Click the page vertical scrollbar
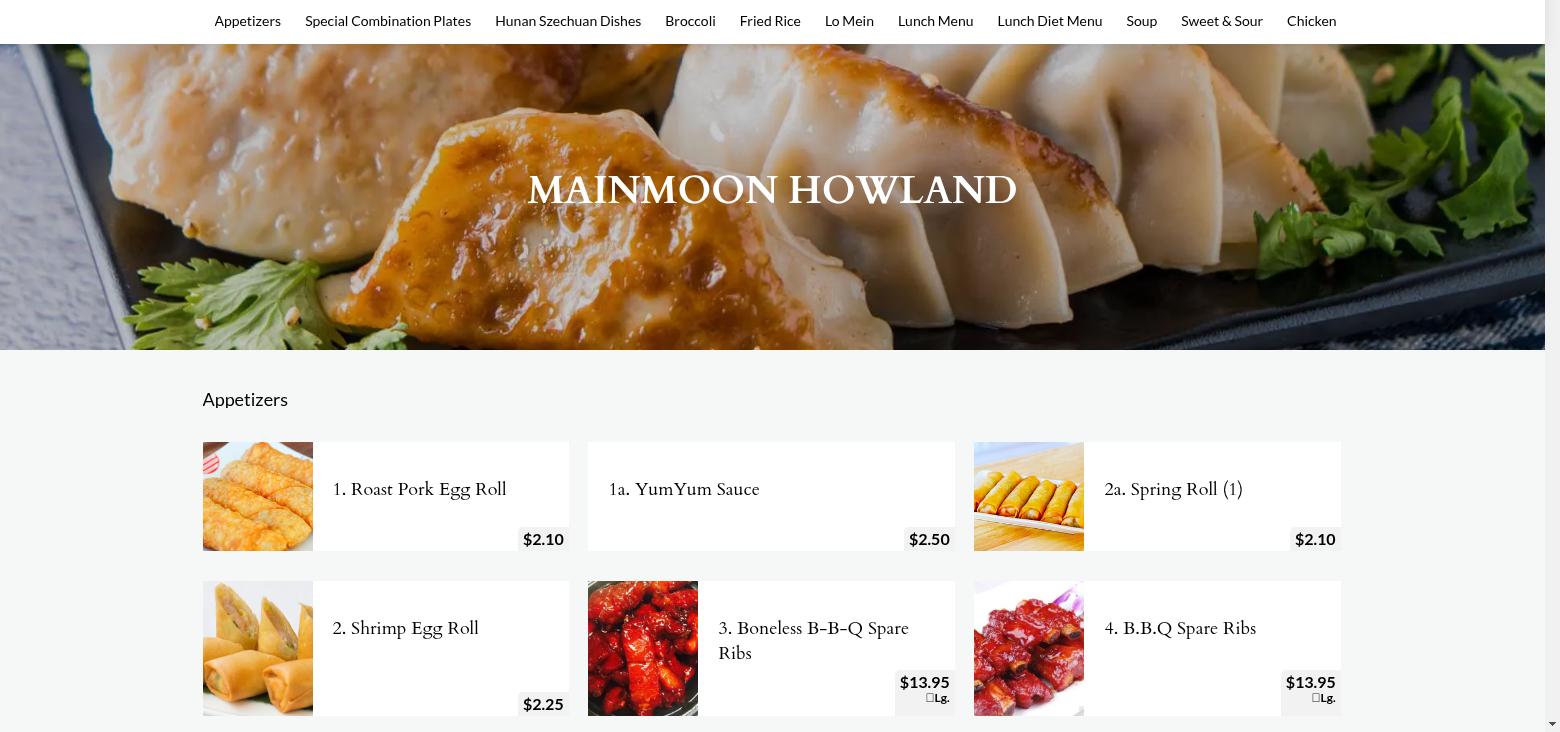1560x732 pixels. point(1552,366)
